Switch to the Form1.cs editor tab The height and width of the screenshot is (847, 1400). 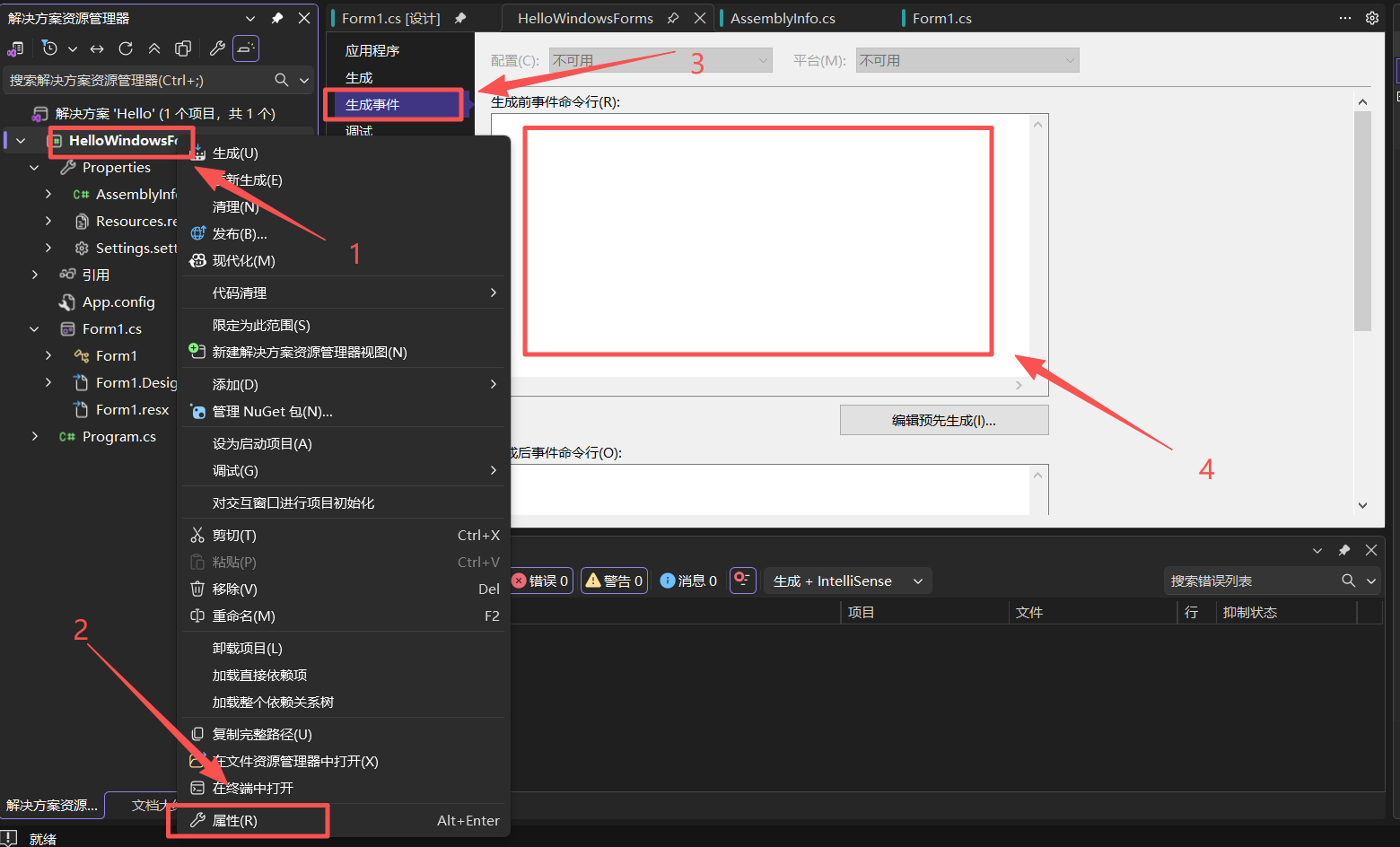[941, 18]
